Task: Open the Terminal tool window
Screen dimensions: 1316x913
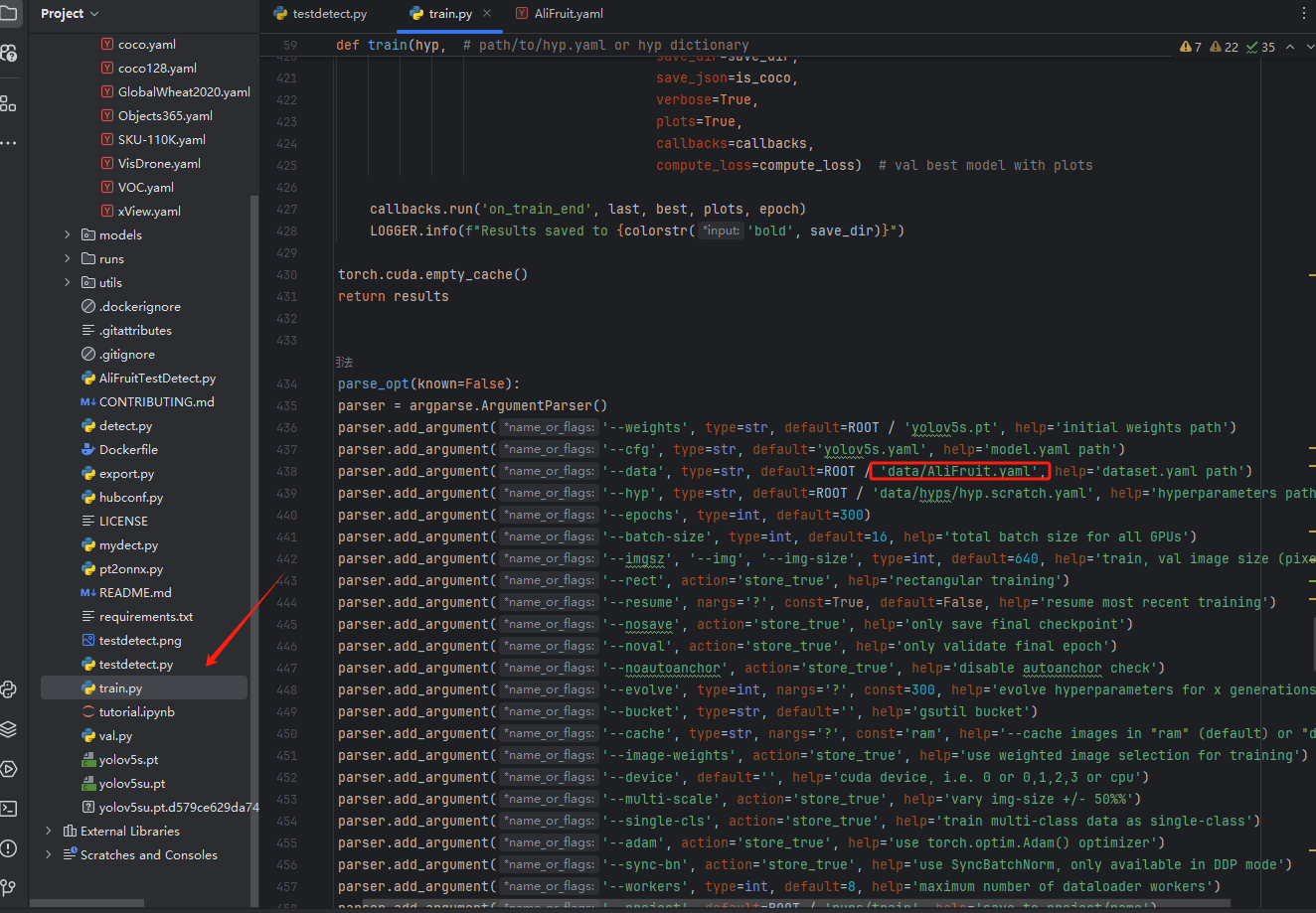Action: pos(9,809)
